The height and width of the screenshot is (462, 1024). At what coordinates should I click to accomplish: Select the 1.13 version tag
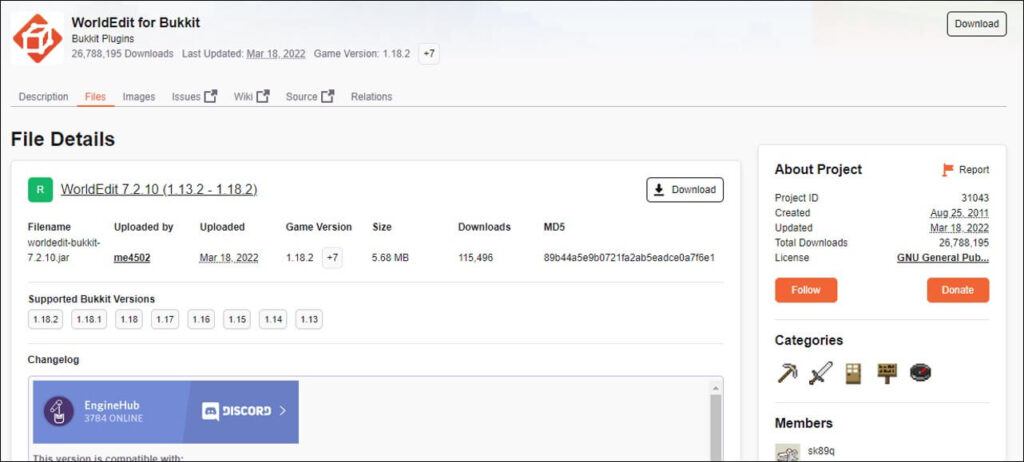pos(309,320)
